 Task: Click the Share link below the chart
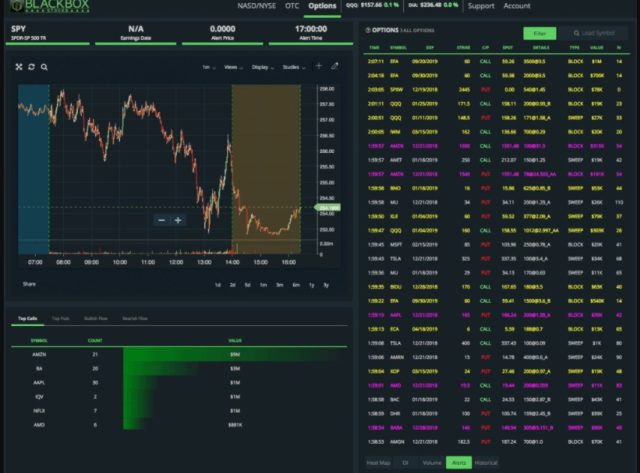tap(29, 284)
